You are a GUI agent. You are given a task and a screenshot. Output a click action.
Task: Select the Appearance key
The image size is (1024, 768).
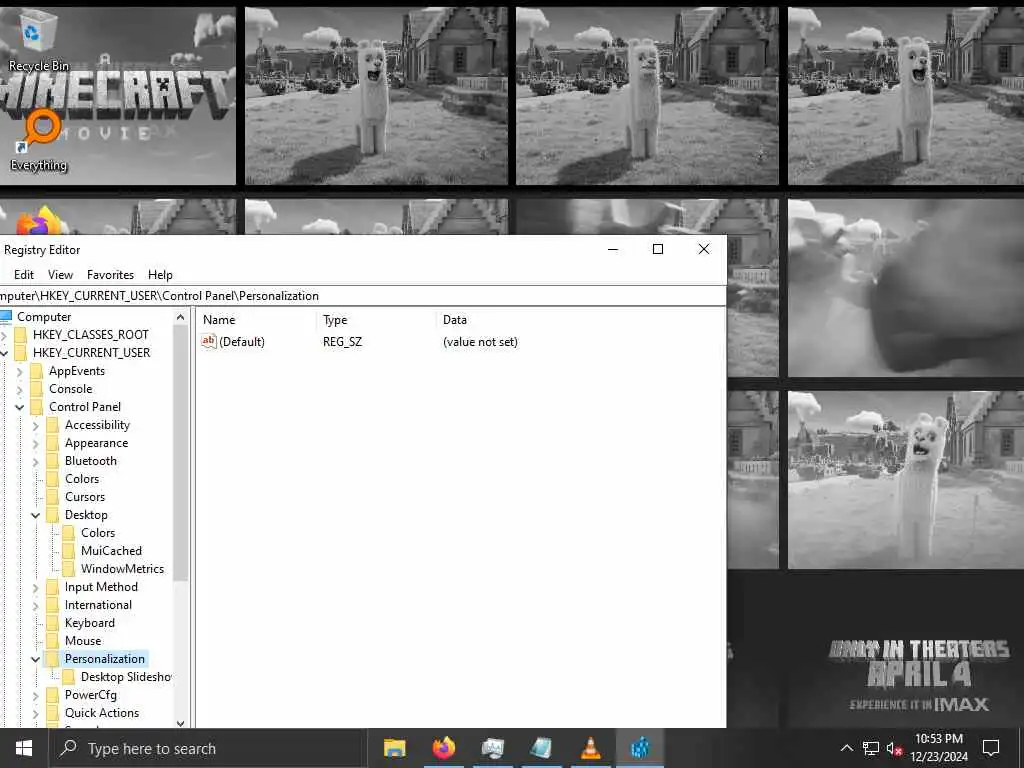pyautogui.click(x=97, y=443)
